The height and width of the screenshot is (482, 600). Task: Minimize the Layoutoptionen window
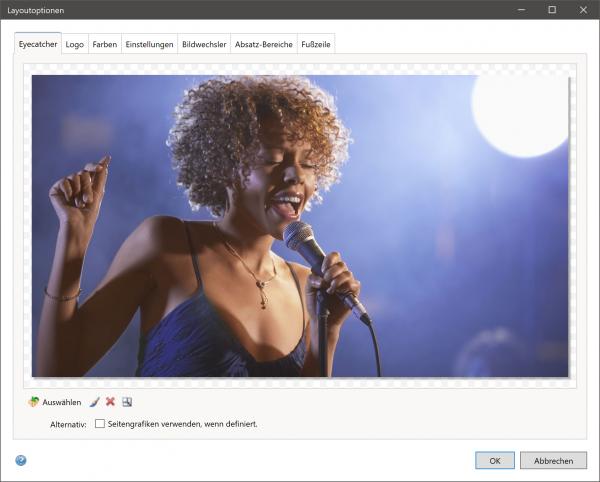click(x=522, y=9)
